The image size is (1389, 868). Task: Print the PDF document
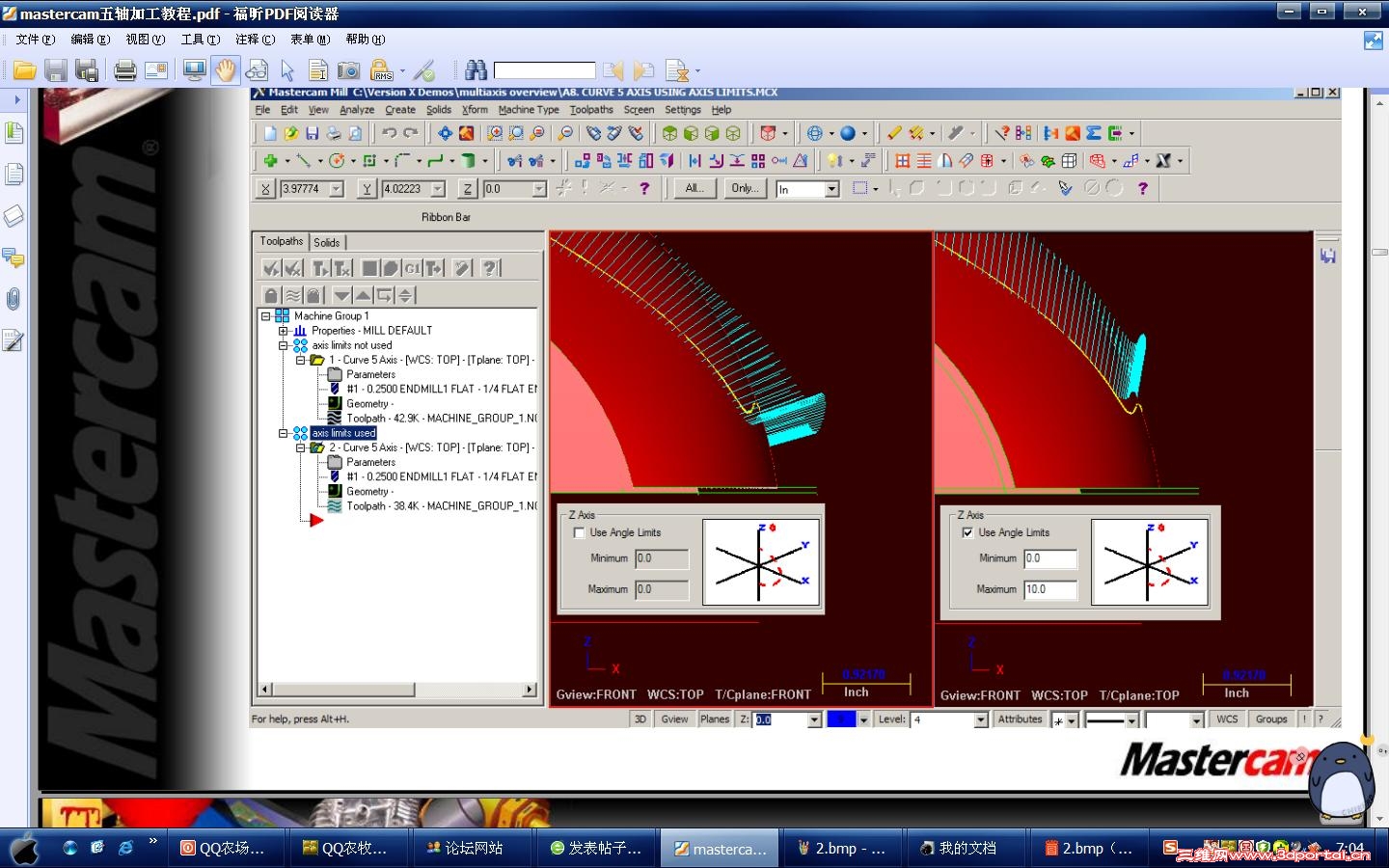pyautogui.click(x=124, y=70)
